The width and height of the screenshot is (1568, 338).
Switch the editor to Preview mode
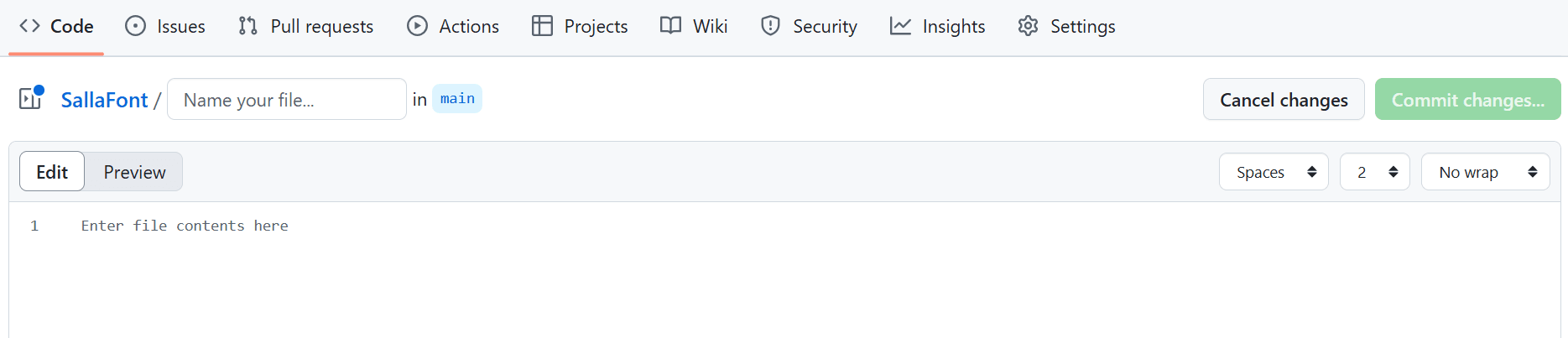[134, 172]
